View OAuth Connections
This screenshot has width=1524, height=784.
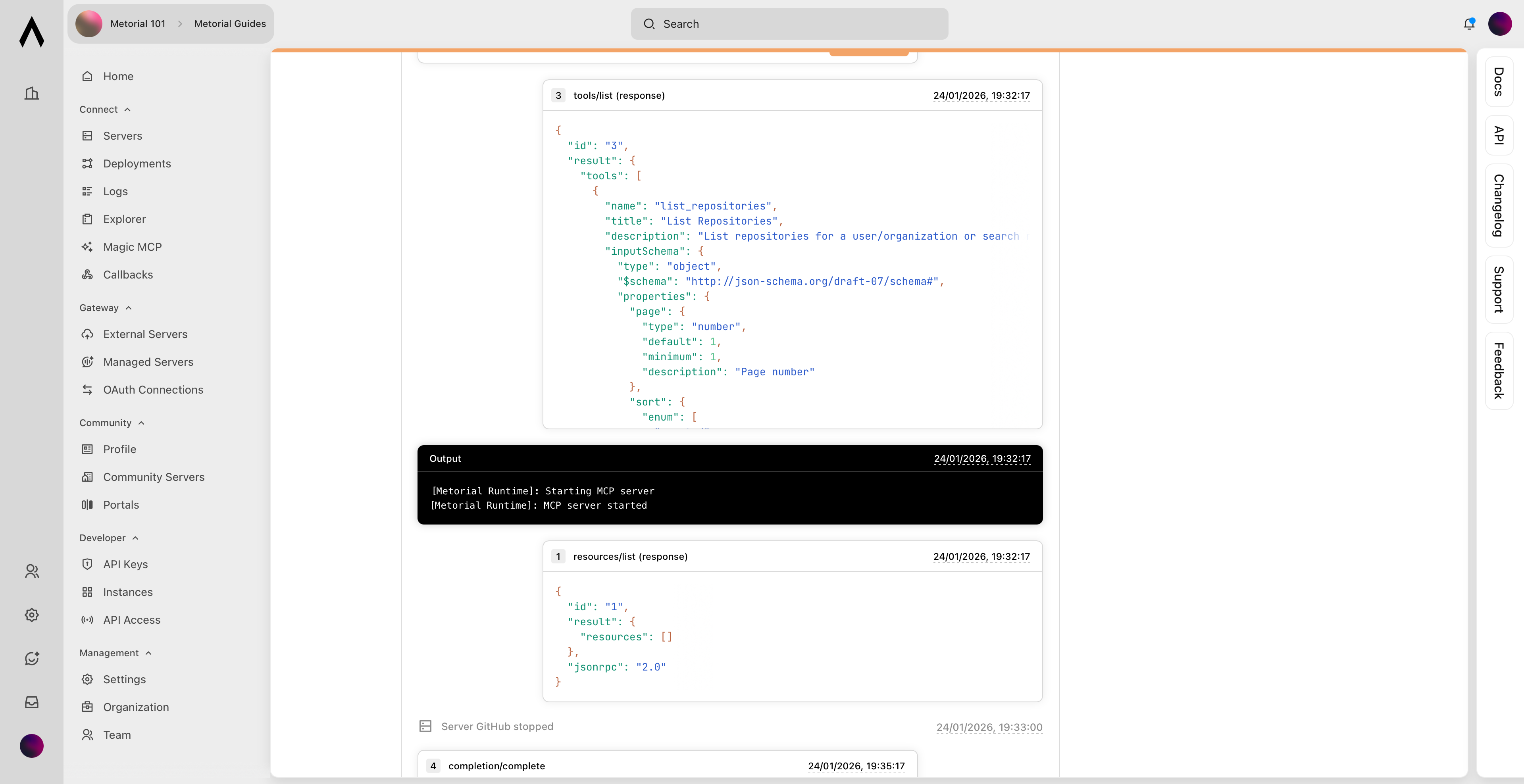(153, 390)
